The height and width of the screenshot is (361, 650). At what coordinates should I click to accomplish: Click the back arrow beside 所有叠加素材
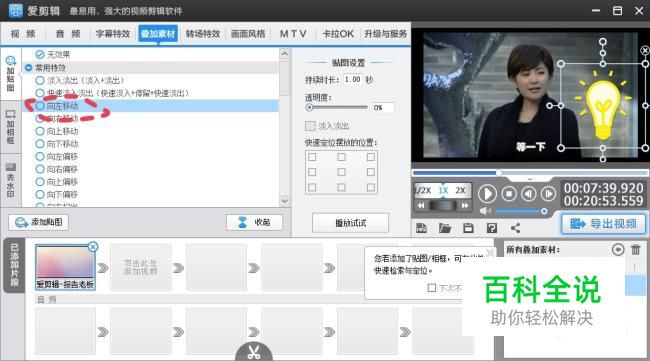click(618, 250)
